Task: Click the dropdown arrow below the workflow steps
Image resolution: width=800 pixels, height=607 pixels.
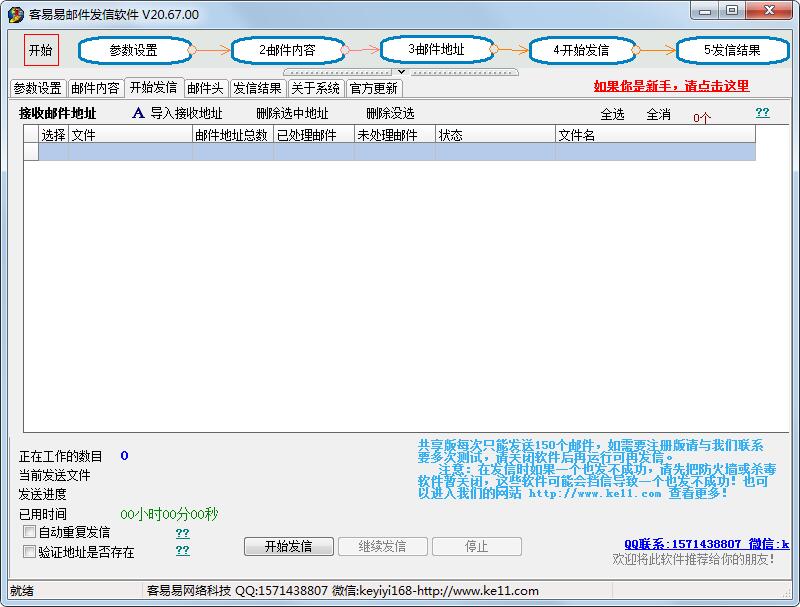Action: click(x=401, y=71)
